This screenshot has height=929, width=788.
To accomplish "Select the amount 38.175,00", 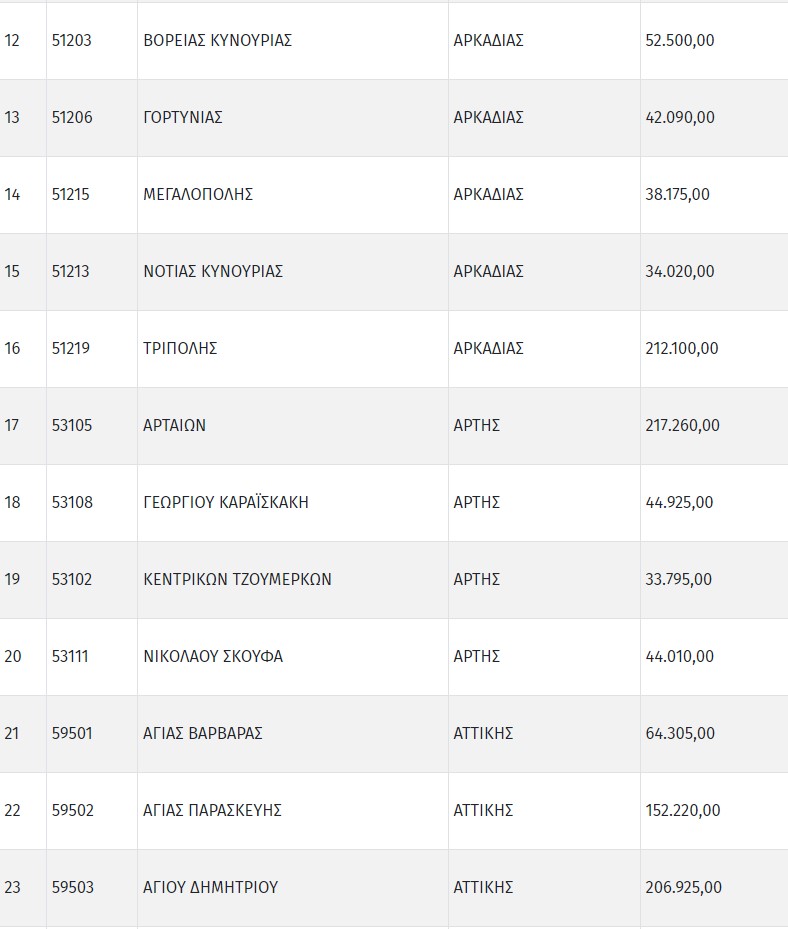I will [x=677, y=195].
